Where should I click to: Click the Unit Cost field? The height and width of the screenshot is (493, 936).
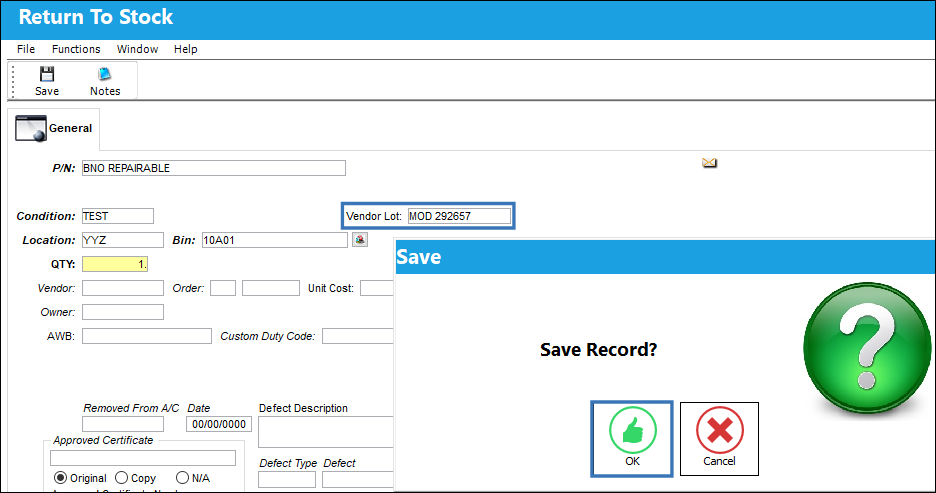tap(377, 288)
